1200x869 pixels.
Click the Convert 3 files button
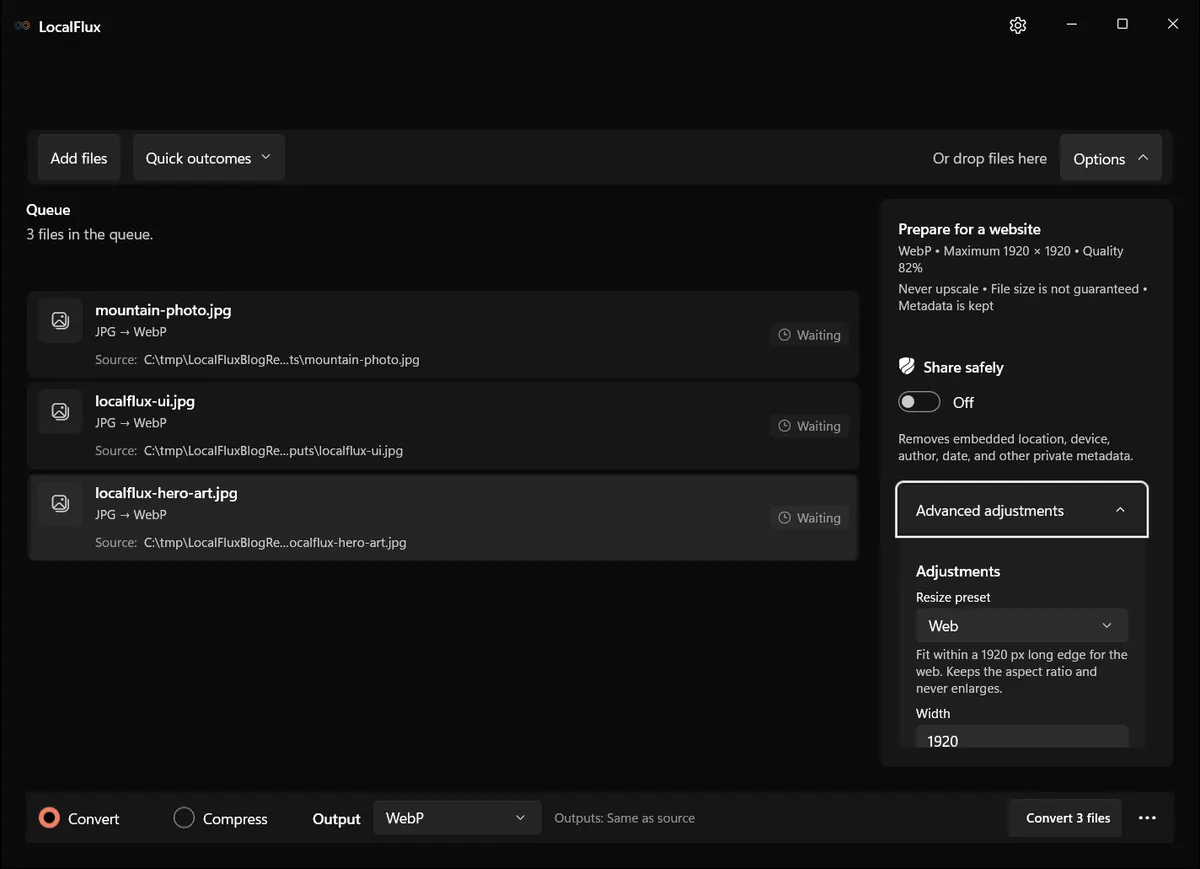pos(1067,818)
